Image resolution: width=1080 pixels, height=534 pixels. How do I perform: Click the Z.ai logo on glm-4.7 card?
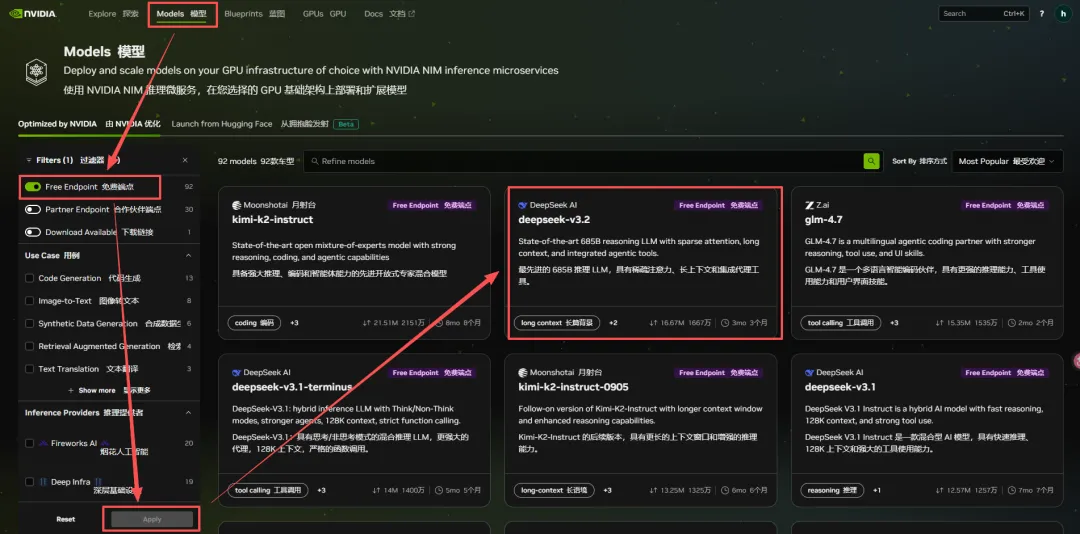(809, 205)
